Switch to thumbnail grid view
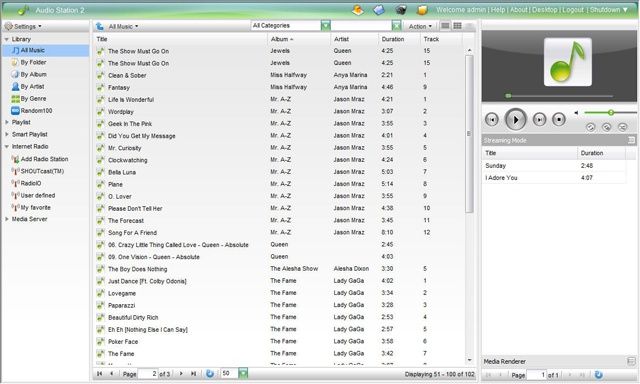 [x=458, y=26]
